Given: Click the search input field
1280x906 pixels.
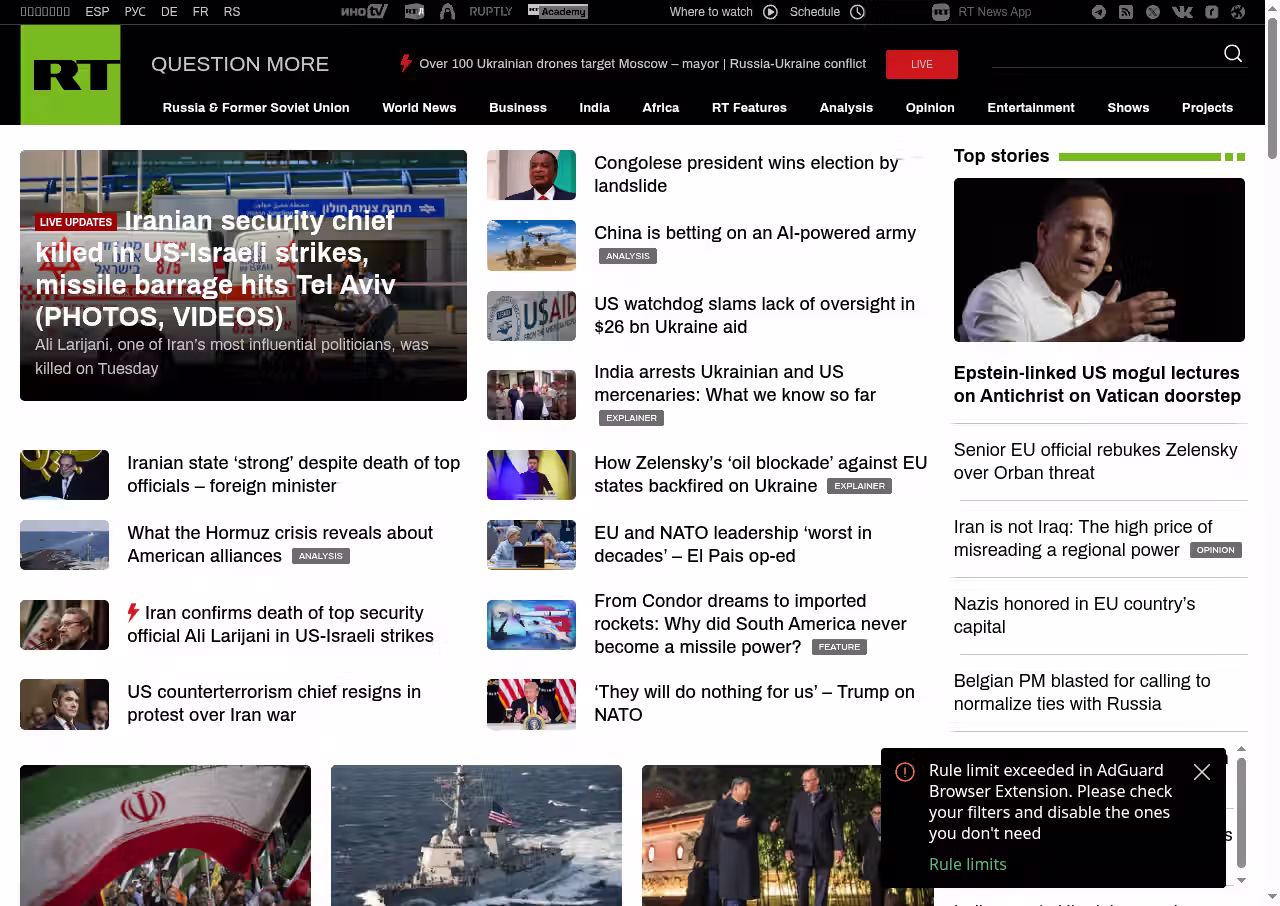Looking at the screenshot, I should click(x=1100, y=54).
